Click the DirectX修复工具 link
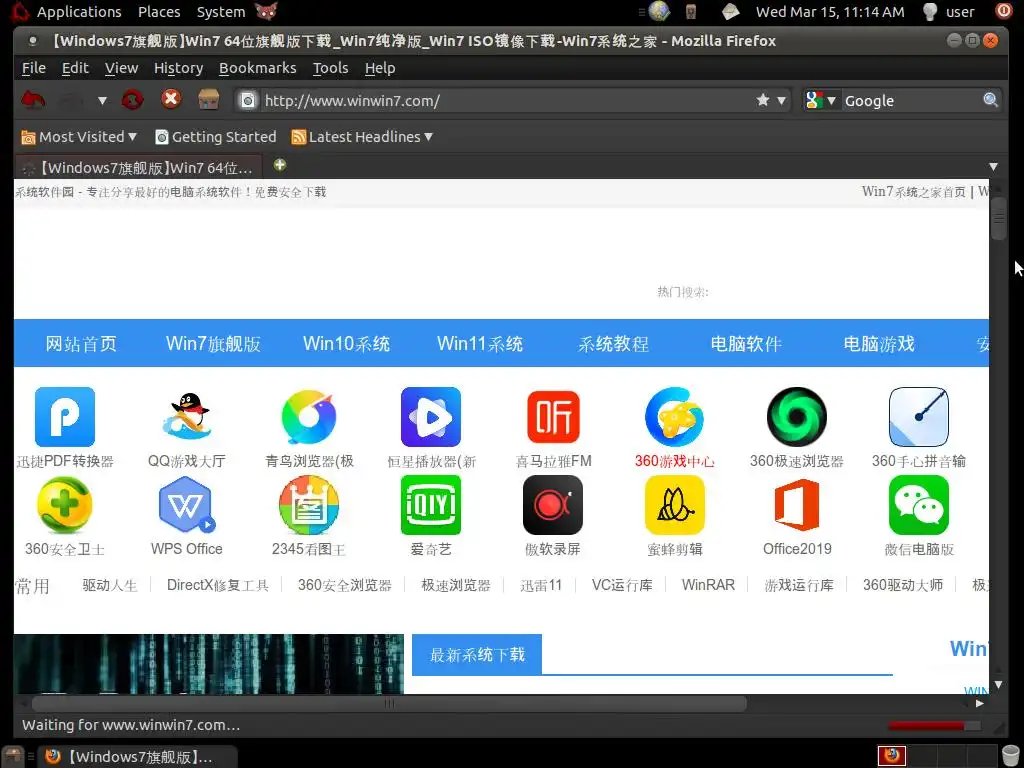This screenshot has height=768, width=1024. (x=217, y=585)
